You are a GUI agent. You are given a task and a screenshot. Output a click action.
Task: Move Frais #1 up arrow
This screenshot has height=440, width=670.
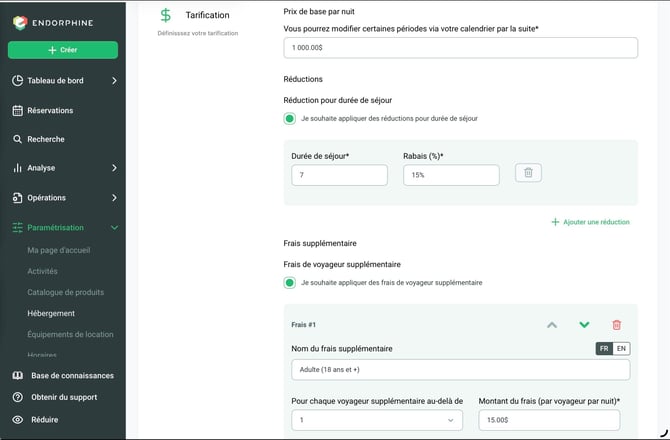click(x=552, y=325)
